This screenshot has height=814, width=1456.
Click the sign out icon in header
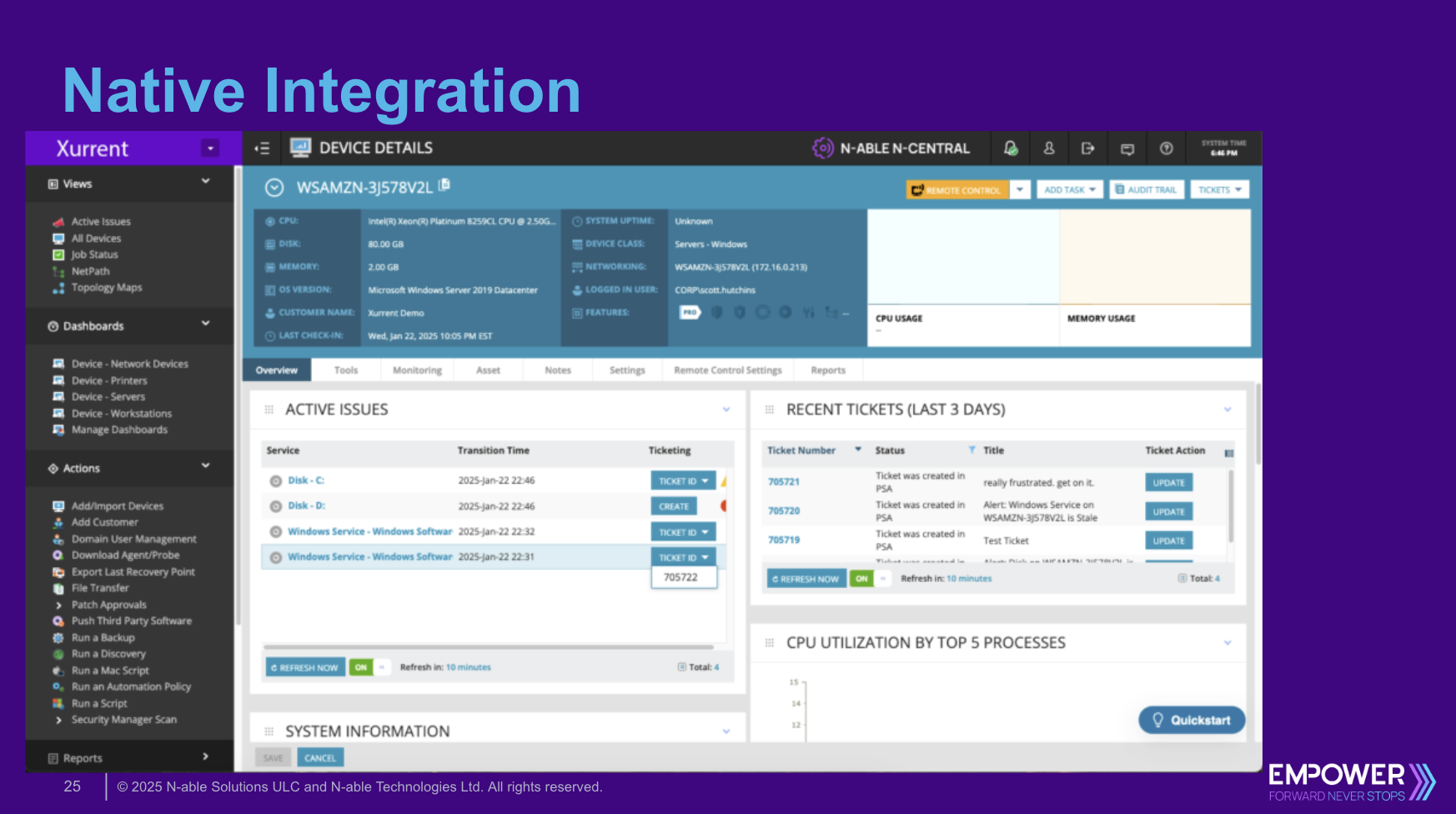[1087, 148]
